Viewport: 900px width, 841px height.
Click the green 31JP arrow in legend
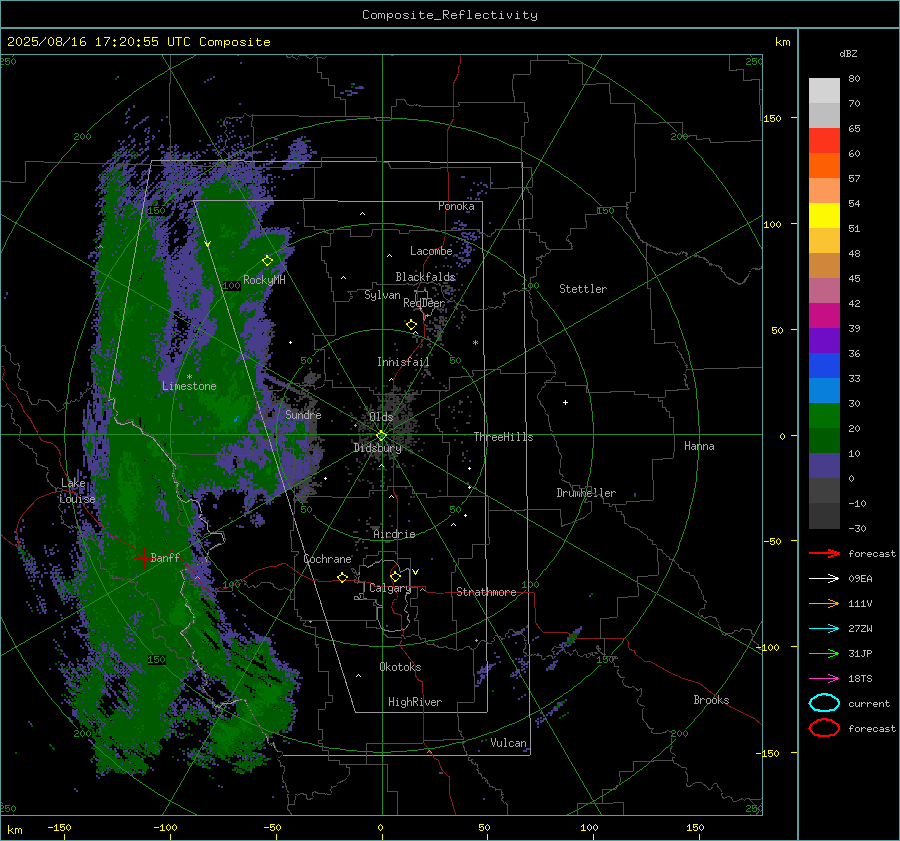[824, 653]
